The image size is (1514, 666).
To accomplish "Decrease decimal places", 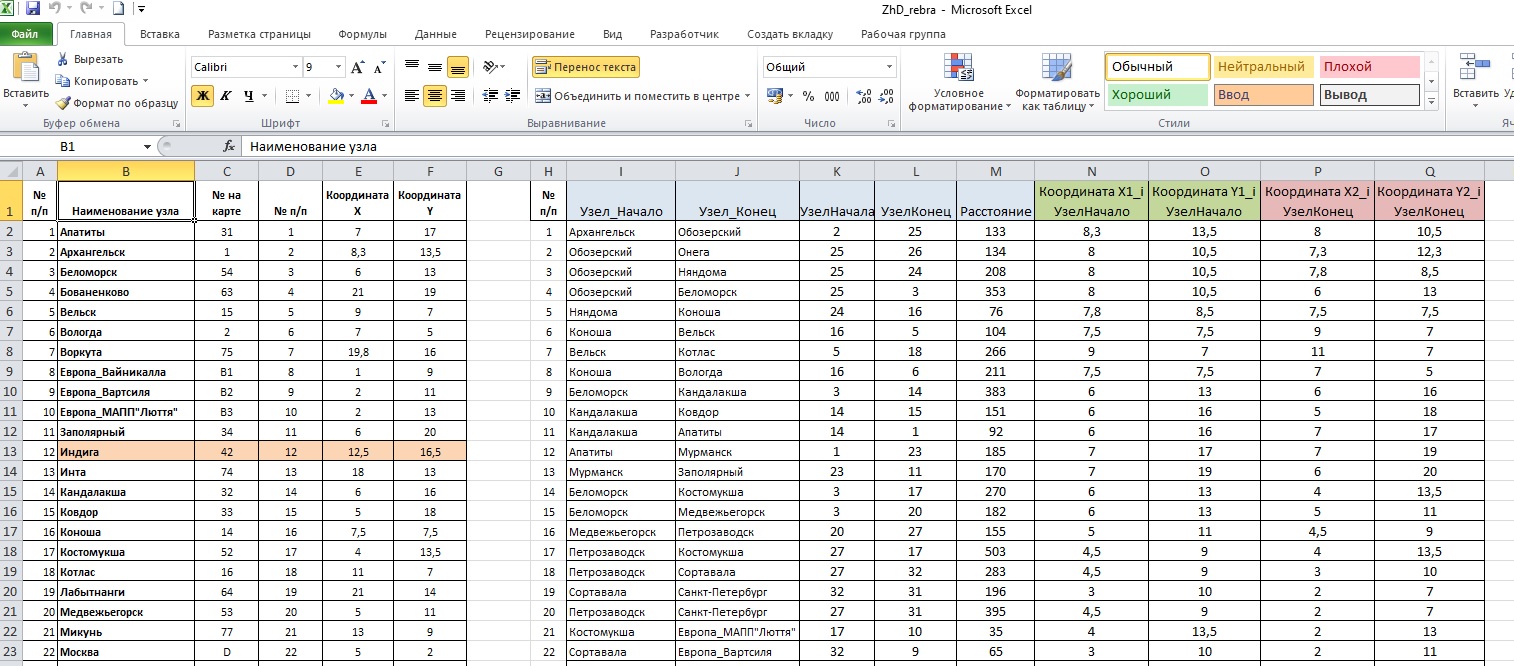I will point(884,96).
